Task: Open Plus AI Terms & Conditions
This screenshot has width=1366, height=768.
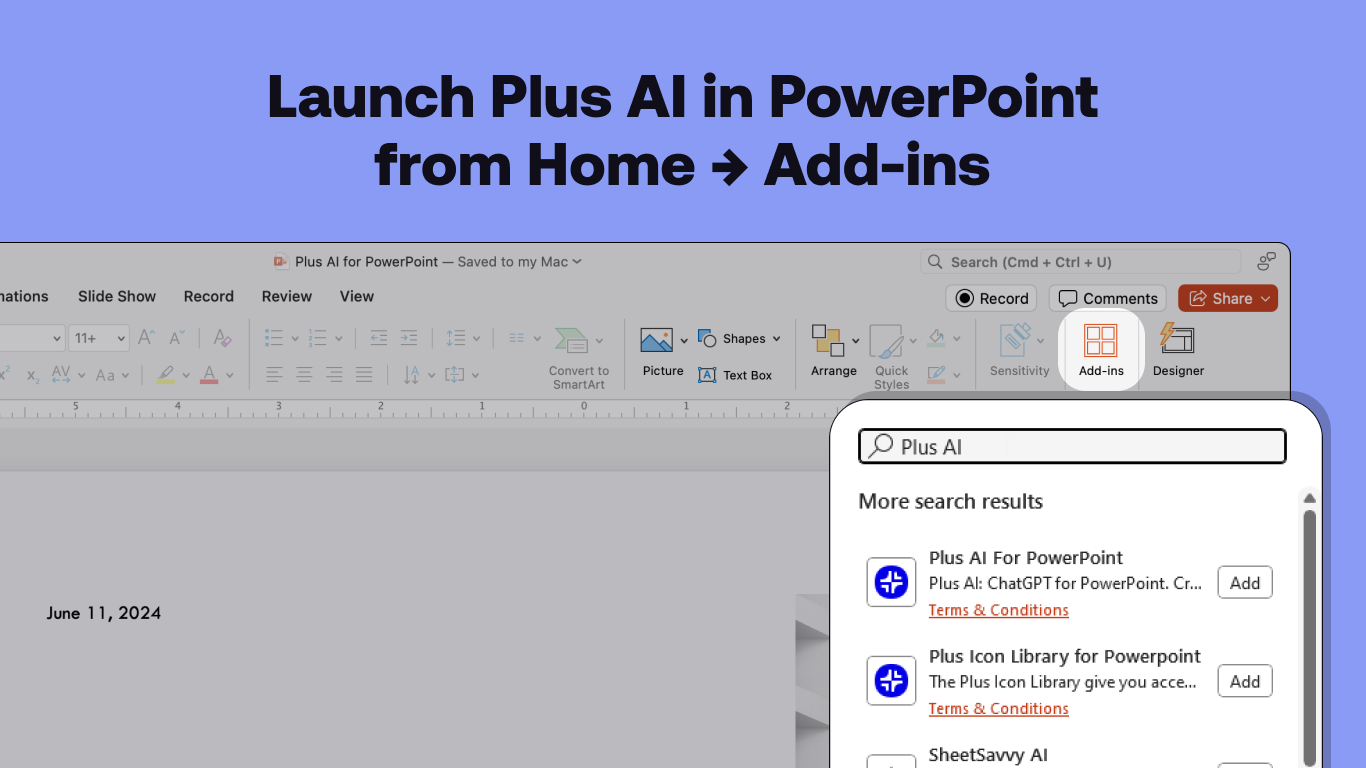Action: point(998,610)
